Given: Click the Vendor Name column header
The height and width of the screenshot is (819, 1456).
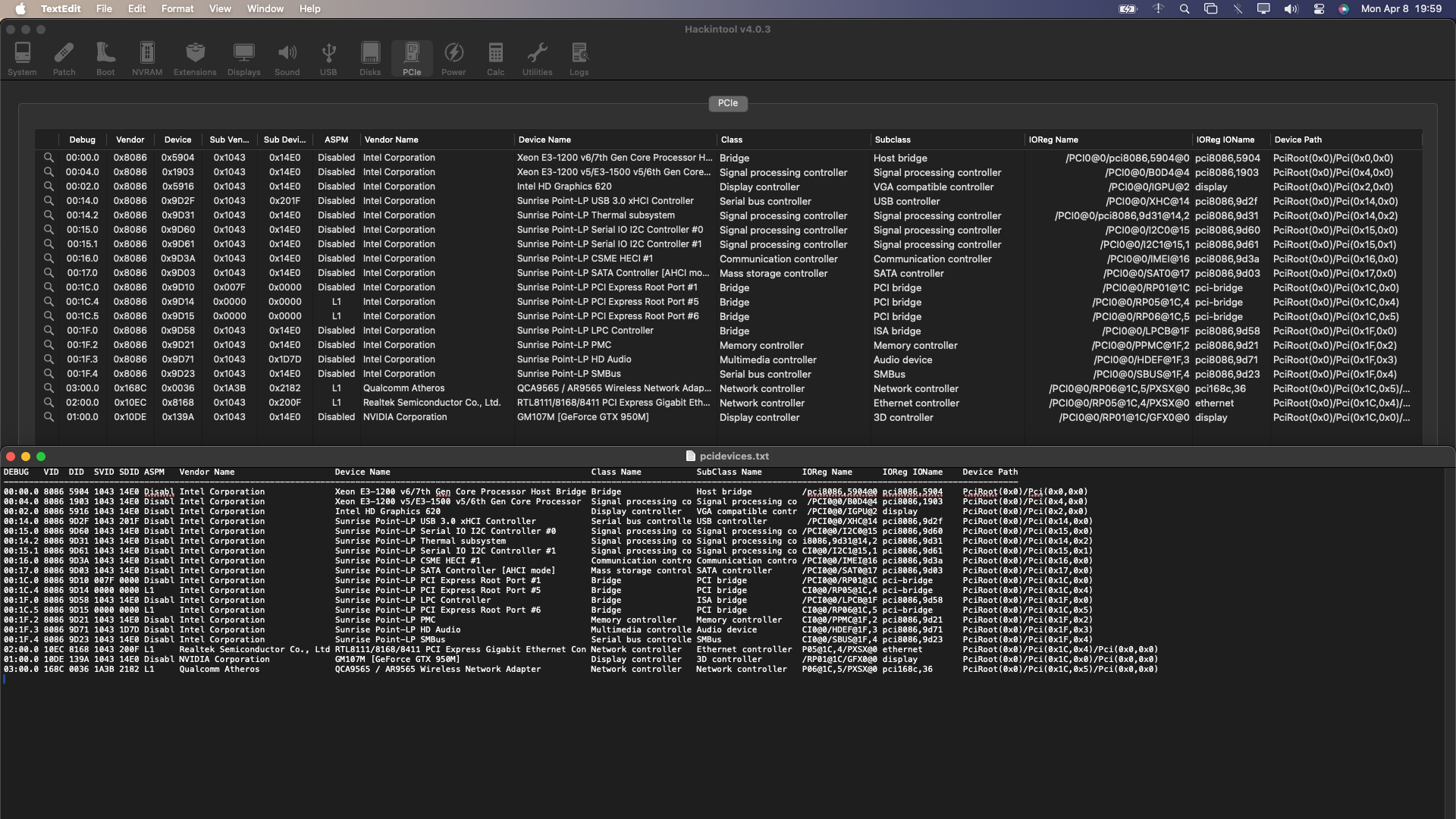Looking at the screenshot, I should click(391, 140).
